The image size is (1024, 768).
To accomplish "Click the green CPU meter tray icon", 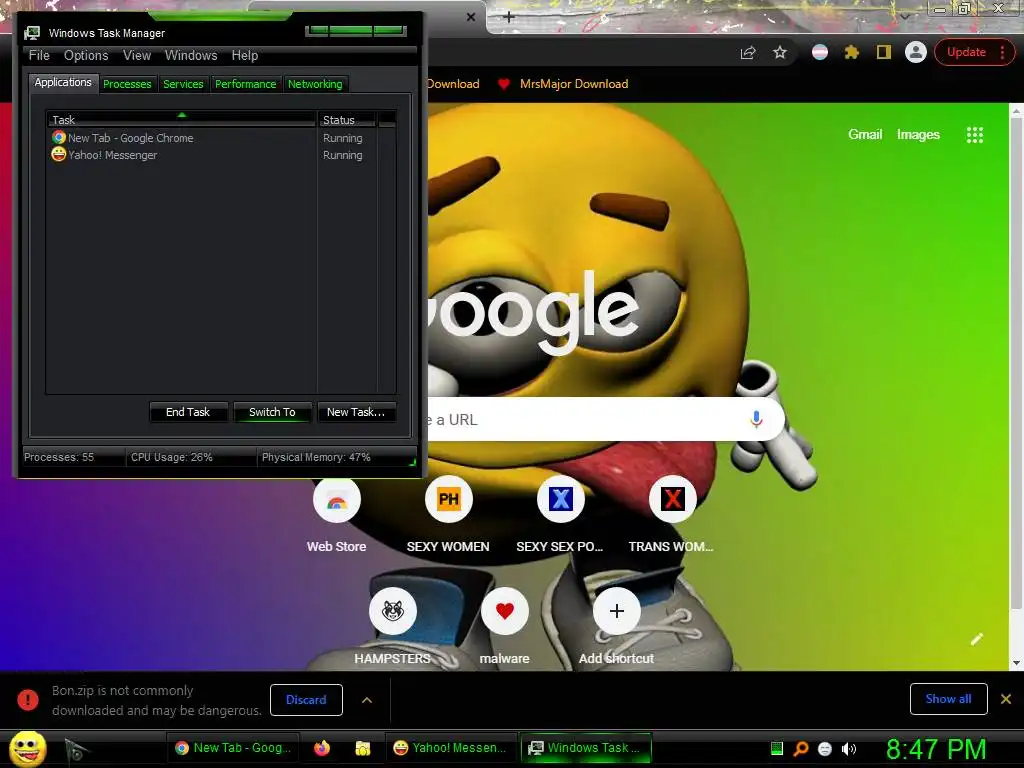I will click(776, 748).
